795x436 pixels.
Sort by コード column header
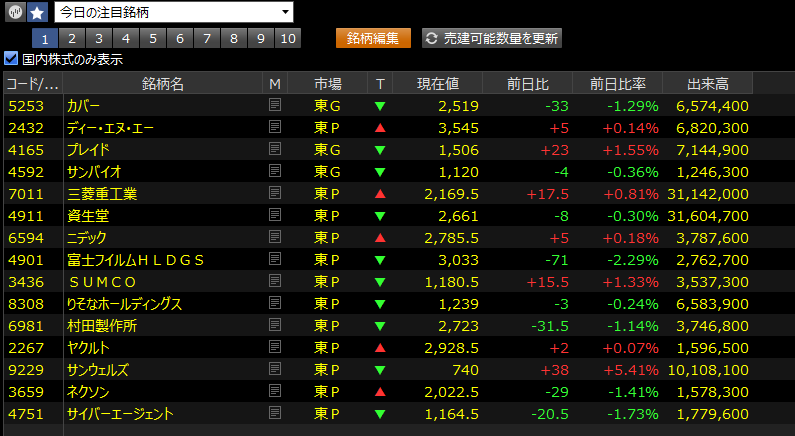(x=33, y=84)
